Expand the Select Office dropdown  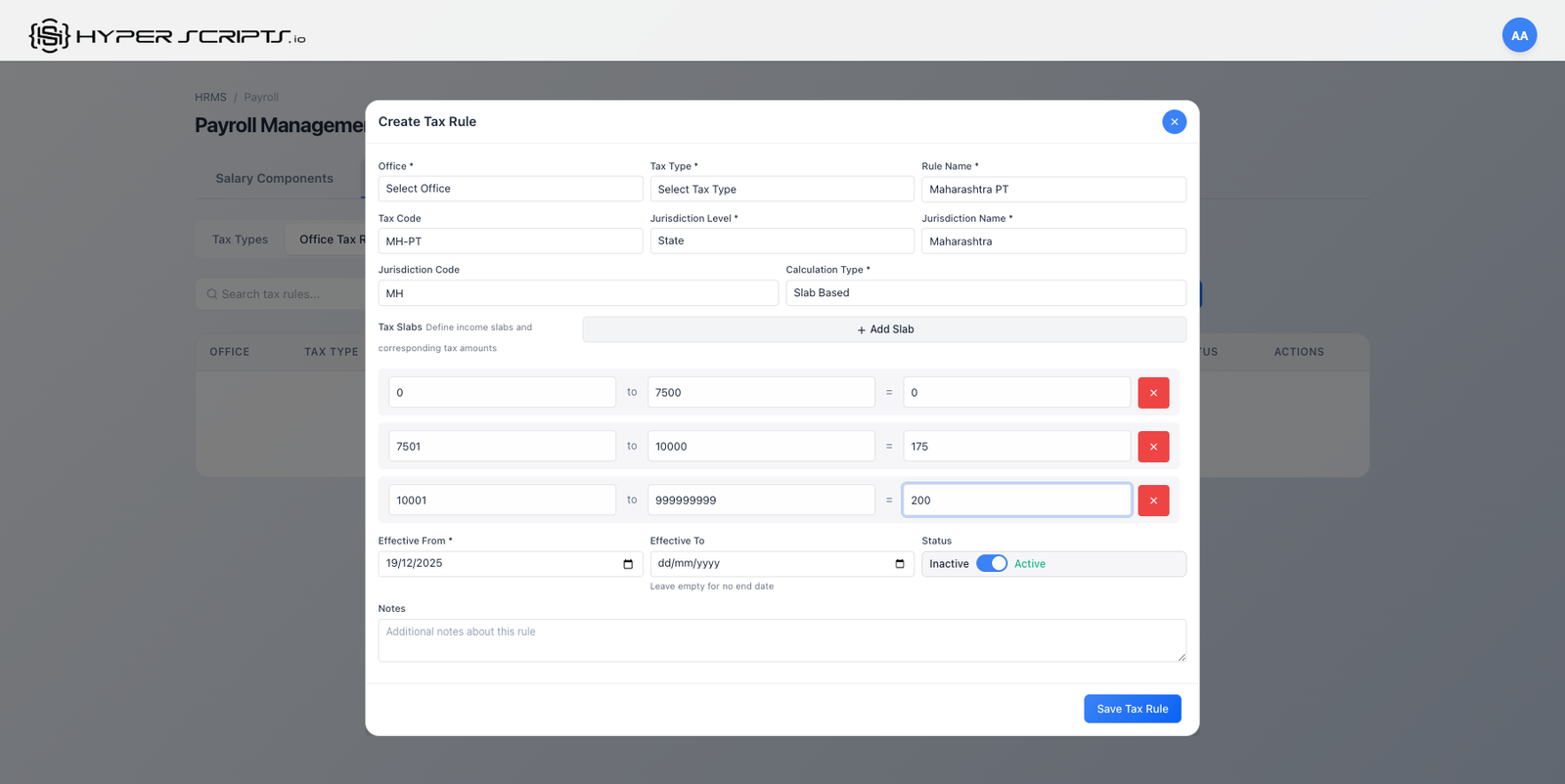click(510, 189)
